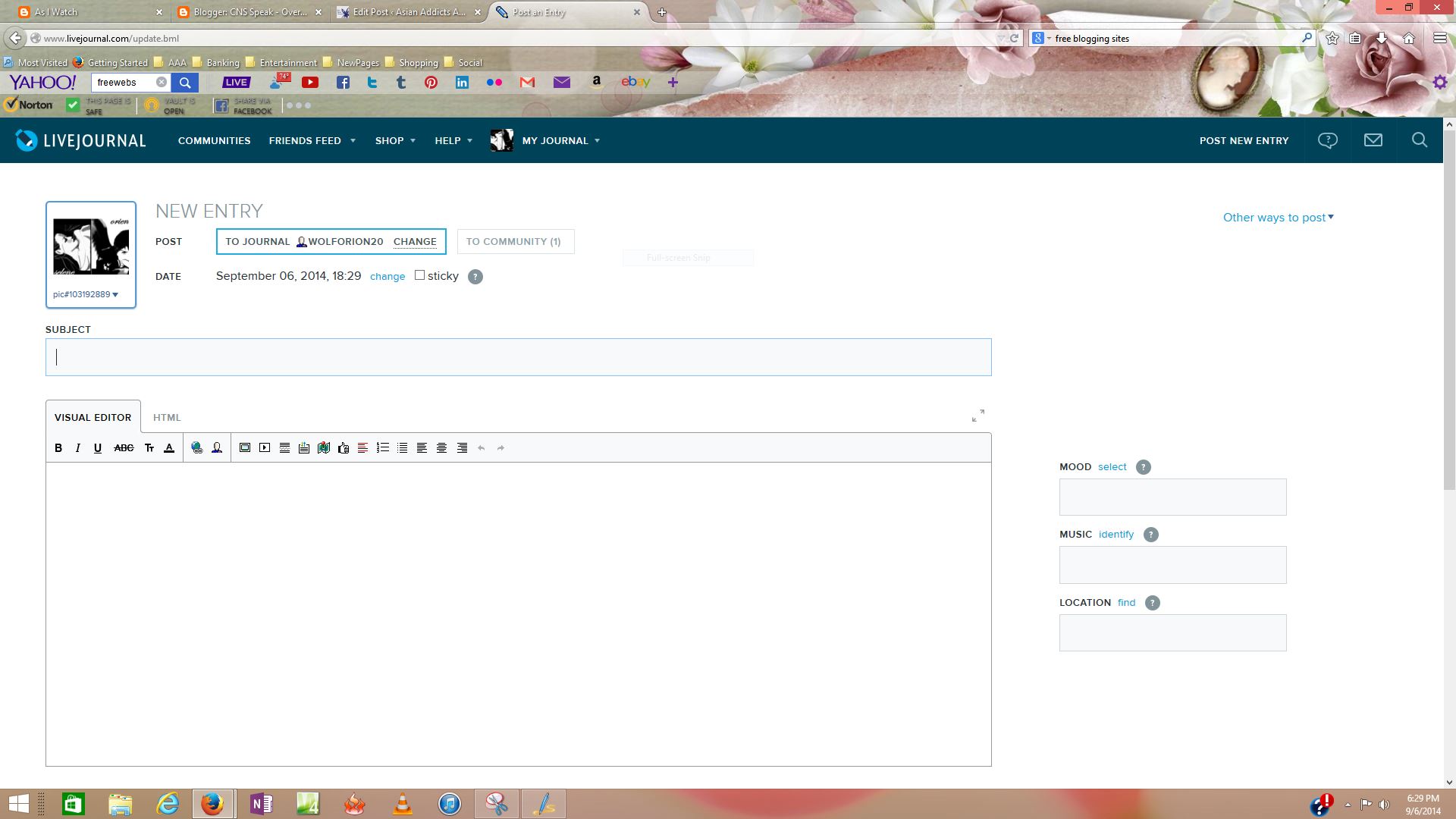
Task: Click the insert link globe icon
Action: click(197, 448)
